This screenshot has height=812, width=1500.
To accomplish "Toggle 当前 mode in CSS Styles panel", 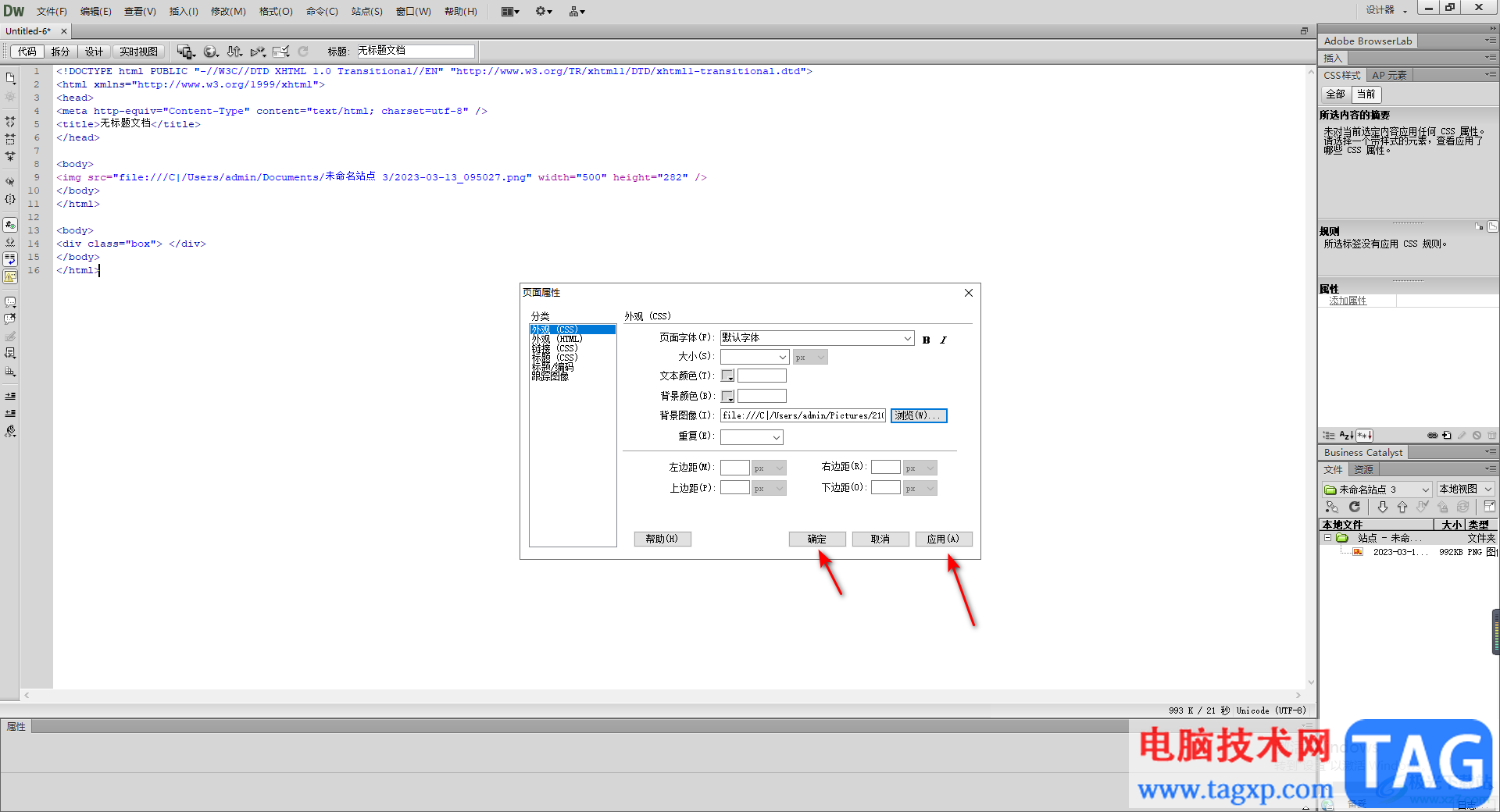I will click(1366, 94).
